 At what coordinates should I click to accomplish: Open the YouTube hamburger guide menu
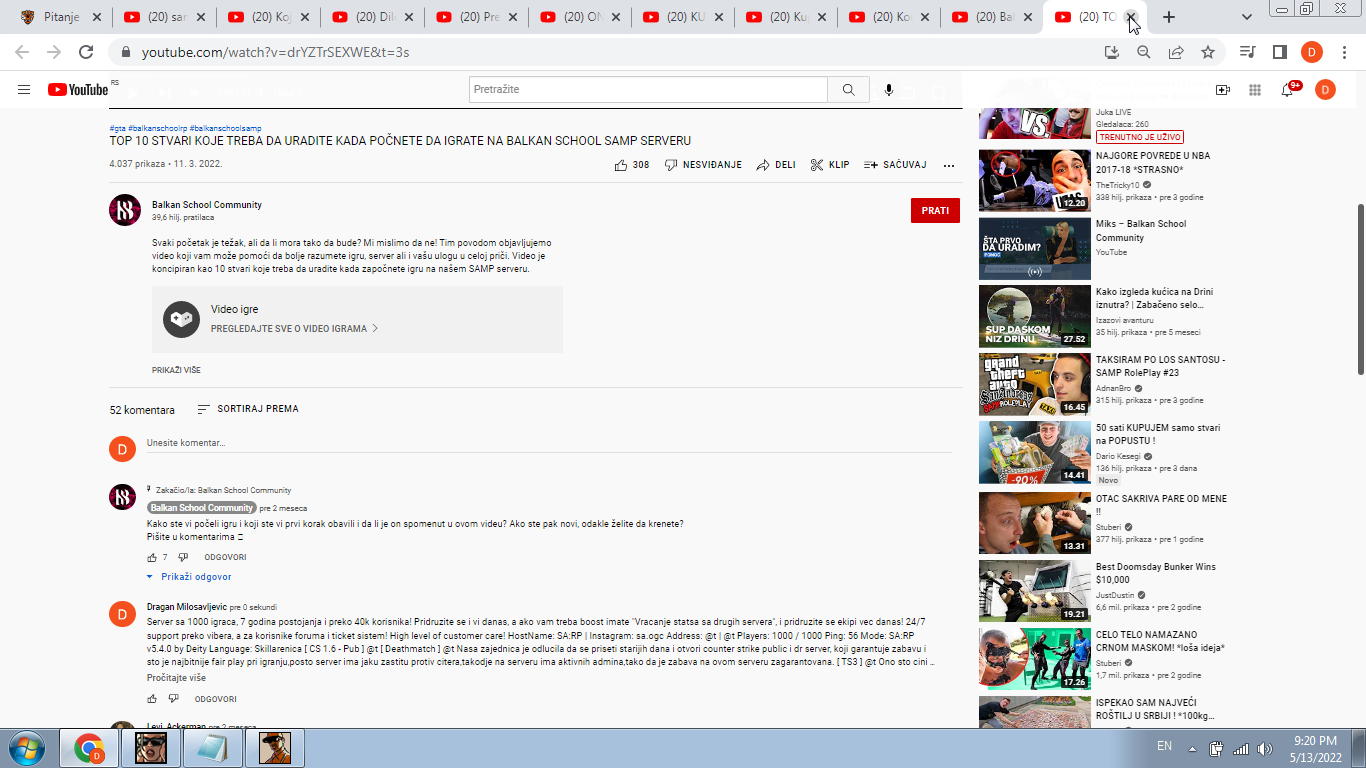coord(24,90)
